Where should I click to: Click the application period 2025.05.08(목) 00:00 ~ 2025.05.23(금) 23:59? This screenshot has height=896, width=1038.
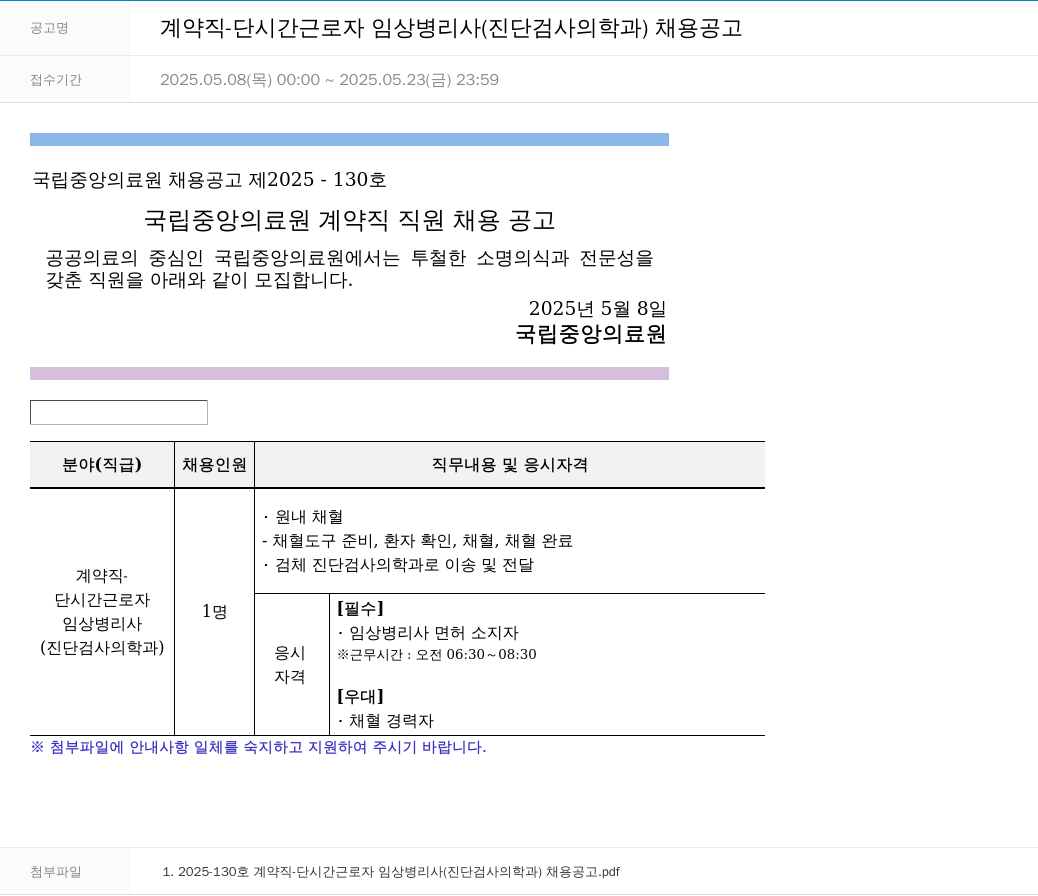pyautogui.click(x=329, y=79)
